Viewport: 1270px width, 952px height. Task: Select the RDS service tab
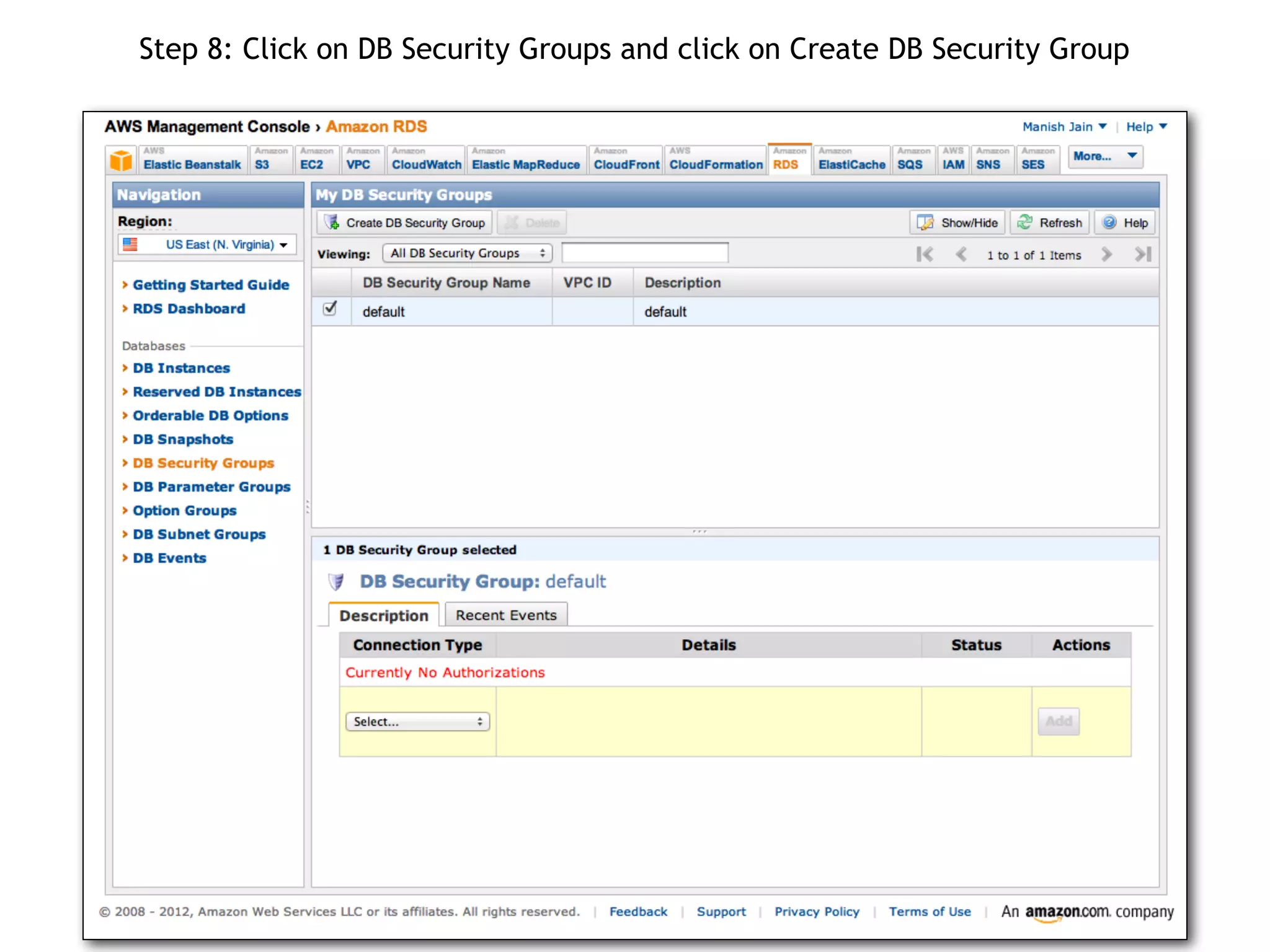(789, 159)
